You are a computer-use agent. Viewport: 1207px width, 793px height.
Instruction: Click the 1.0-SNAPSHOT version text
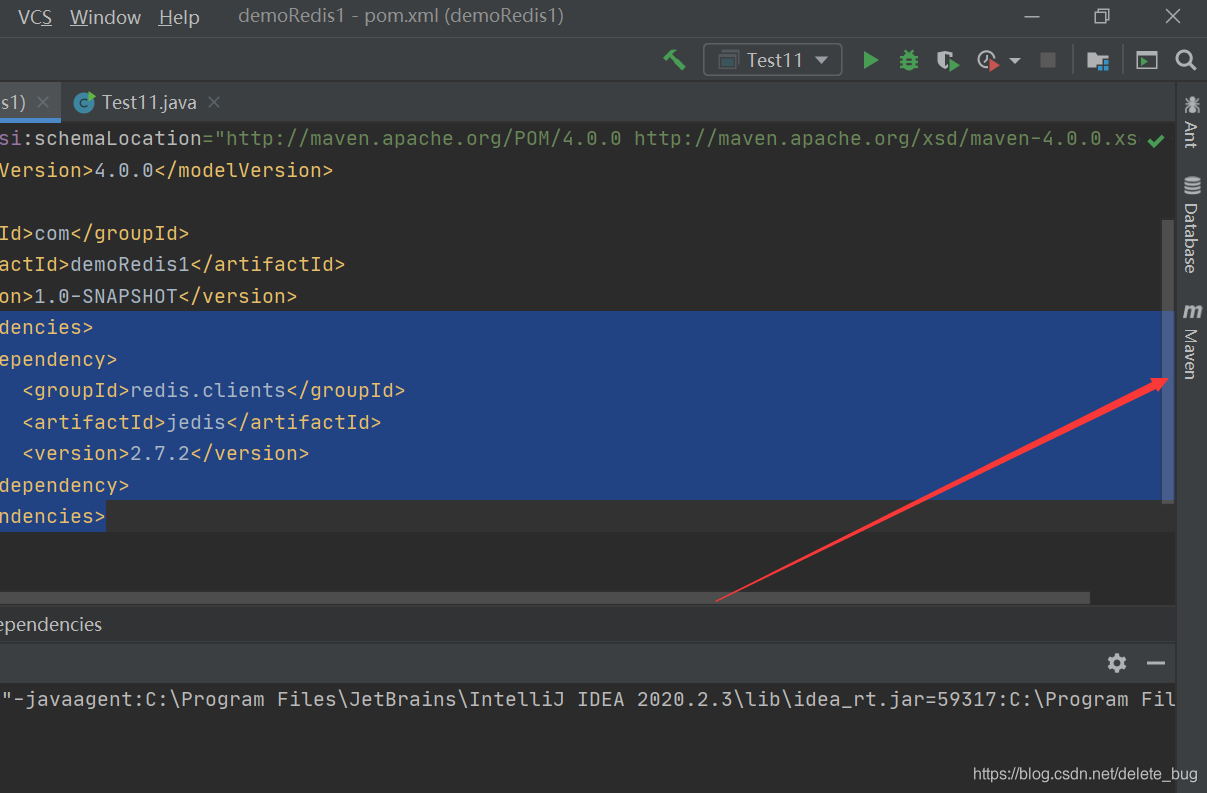coord(105,297)
